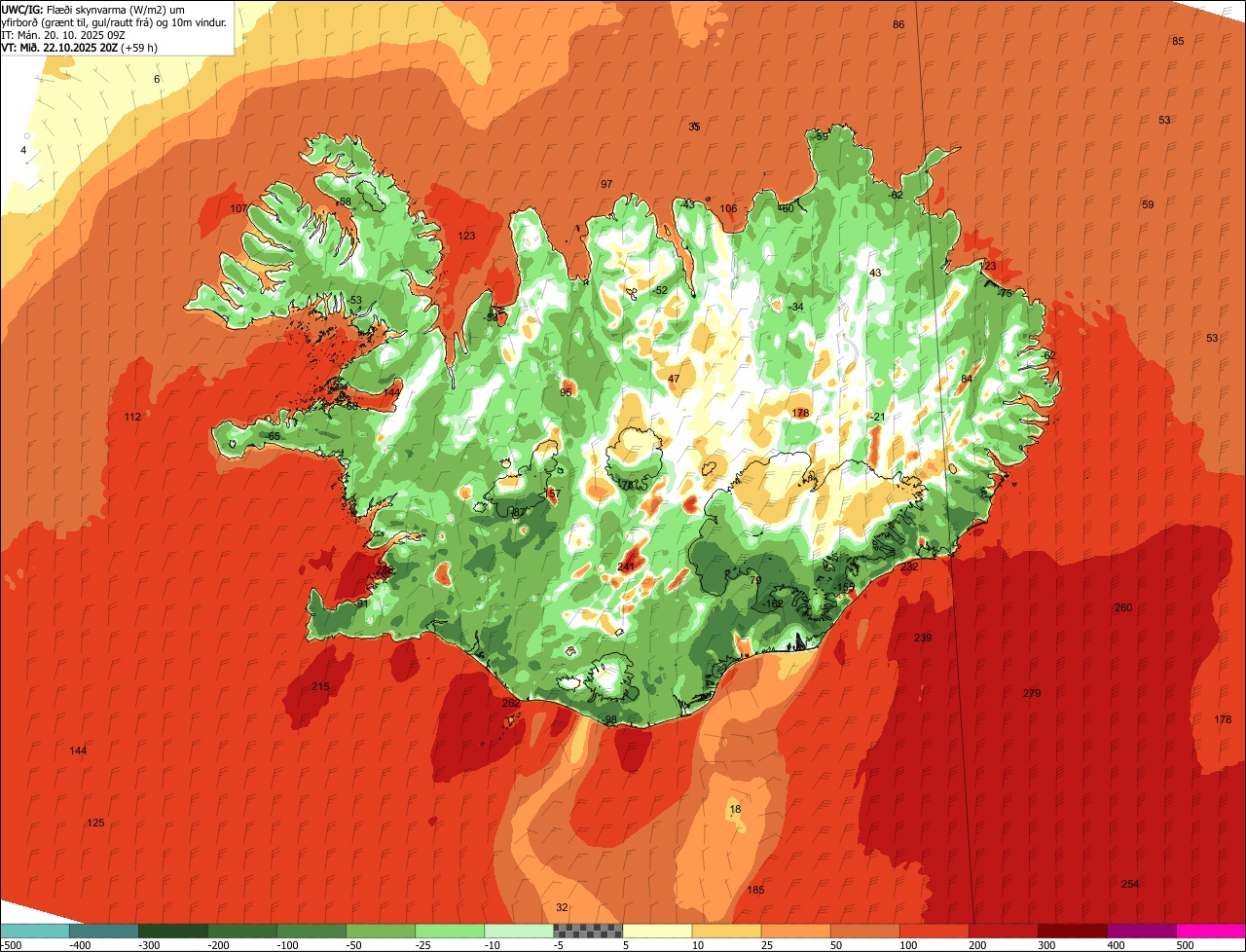
Task: Click the map value 185
Action: (755, 891)
